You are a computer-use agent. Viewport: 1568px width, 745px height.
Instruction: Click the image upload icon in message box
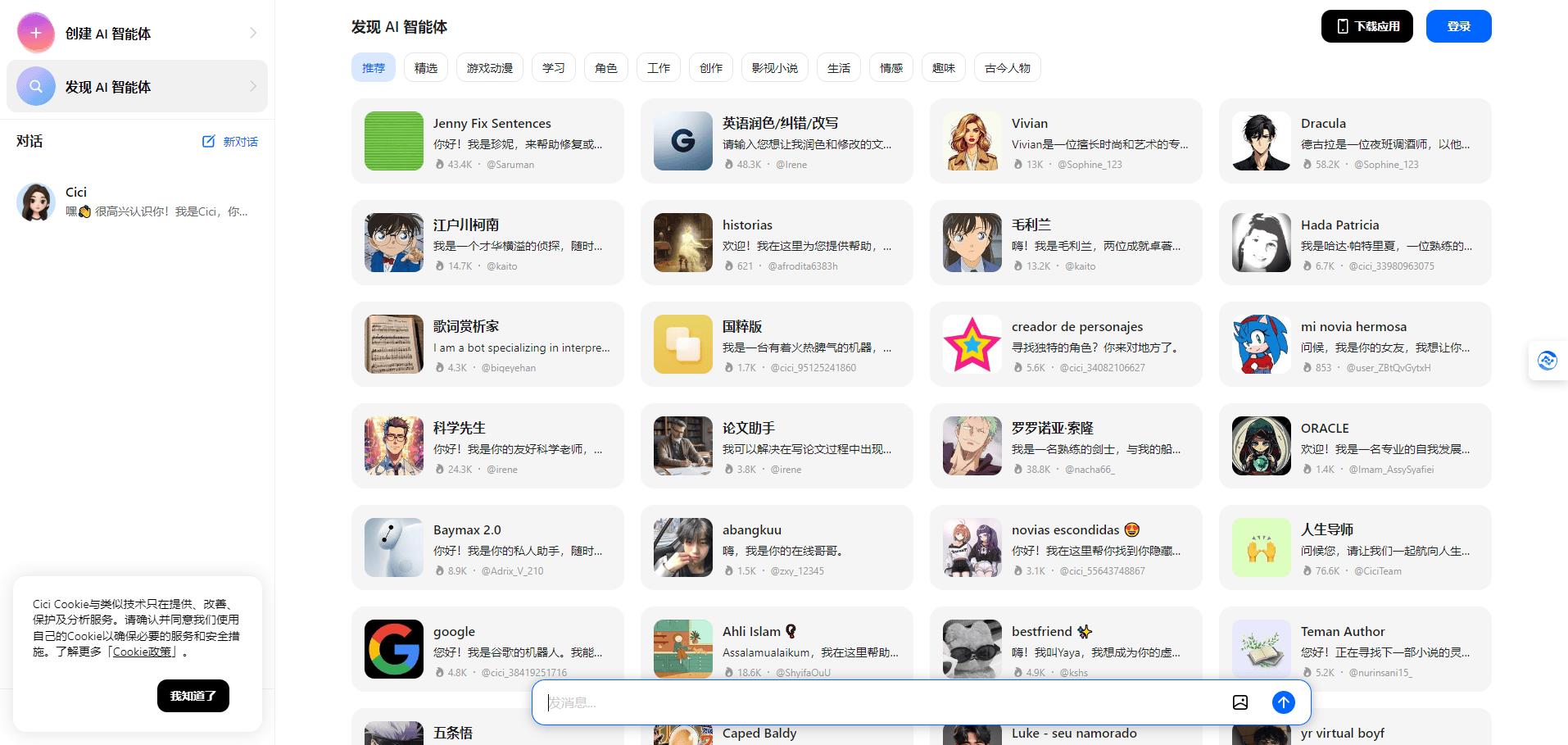pos(1240,702)
